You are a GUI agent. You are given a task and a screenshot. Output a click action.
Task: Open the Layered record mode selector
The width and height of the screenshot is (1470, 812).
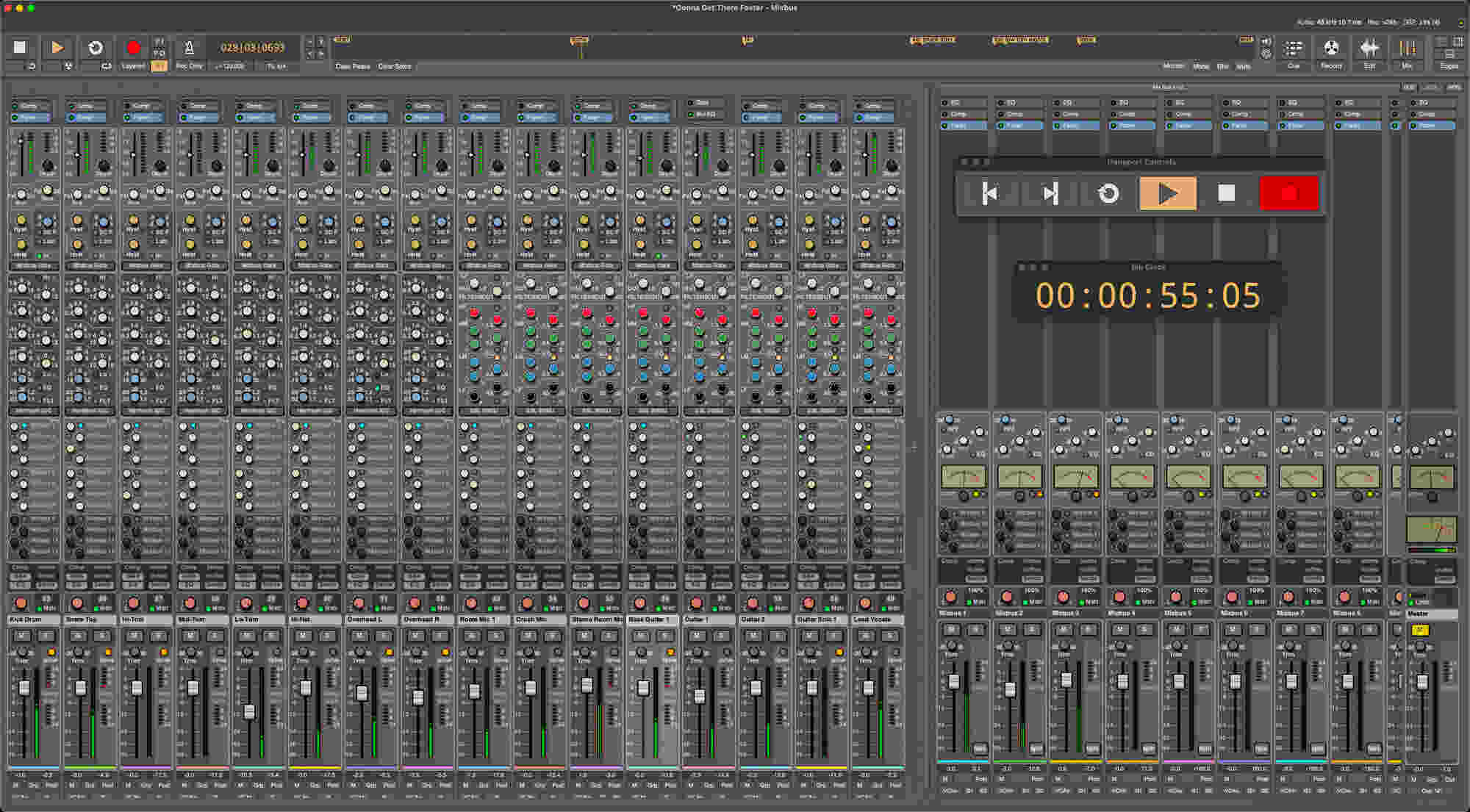(x=133, y=66)
